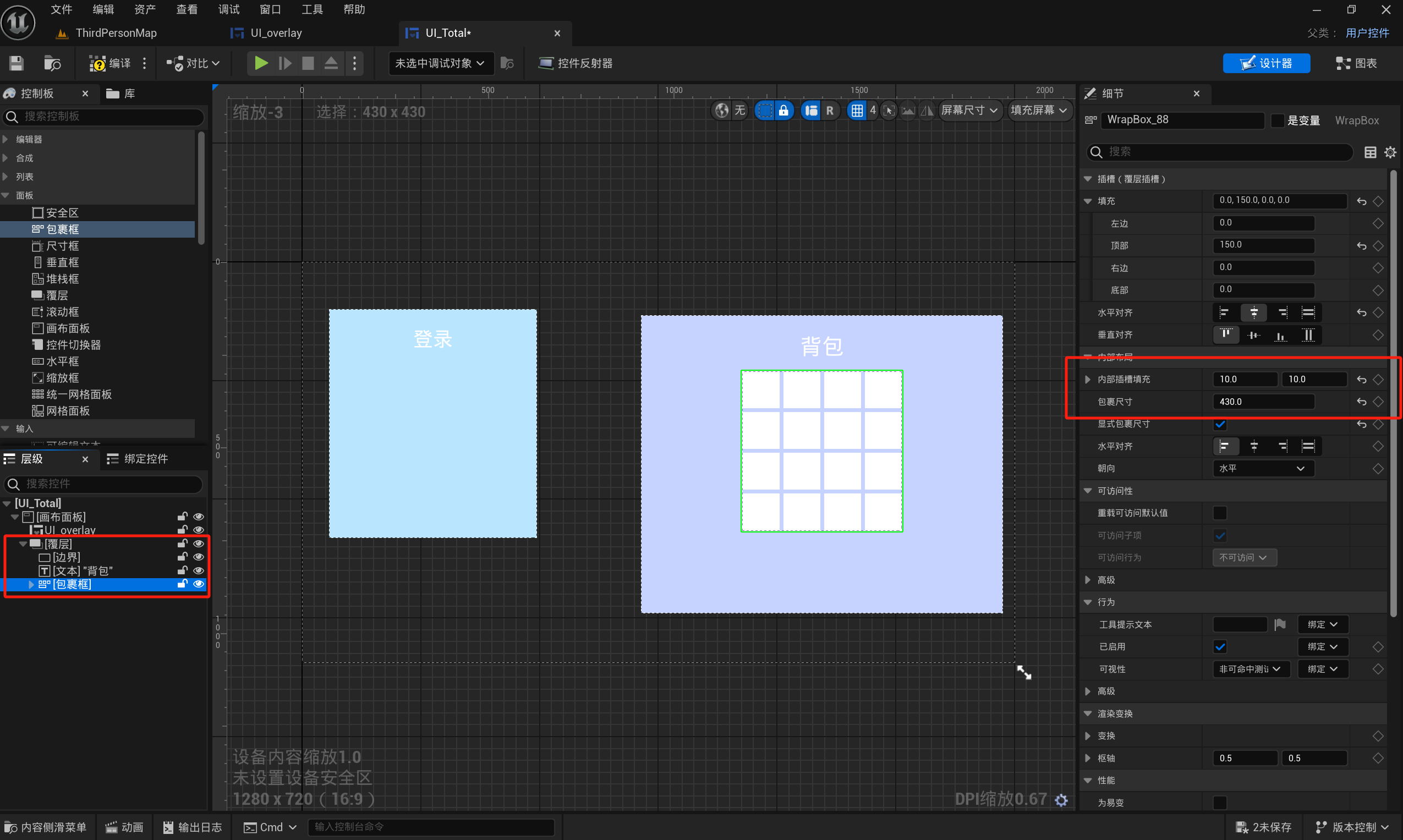
Task: Check the 重载可访问默认值 checkbox
Action: pos(1220,513)
